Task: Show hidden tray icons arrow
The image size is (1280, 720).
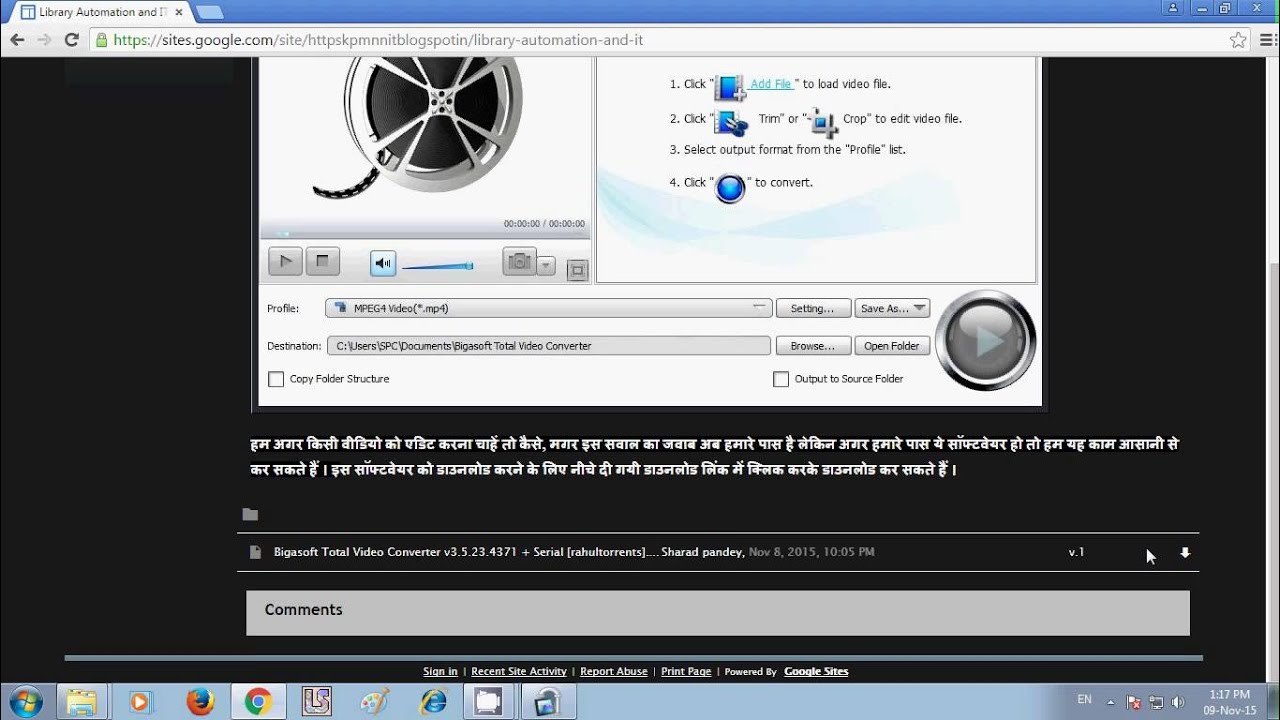Action: click(1111, 702)
